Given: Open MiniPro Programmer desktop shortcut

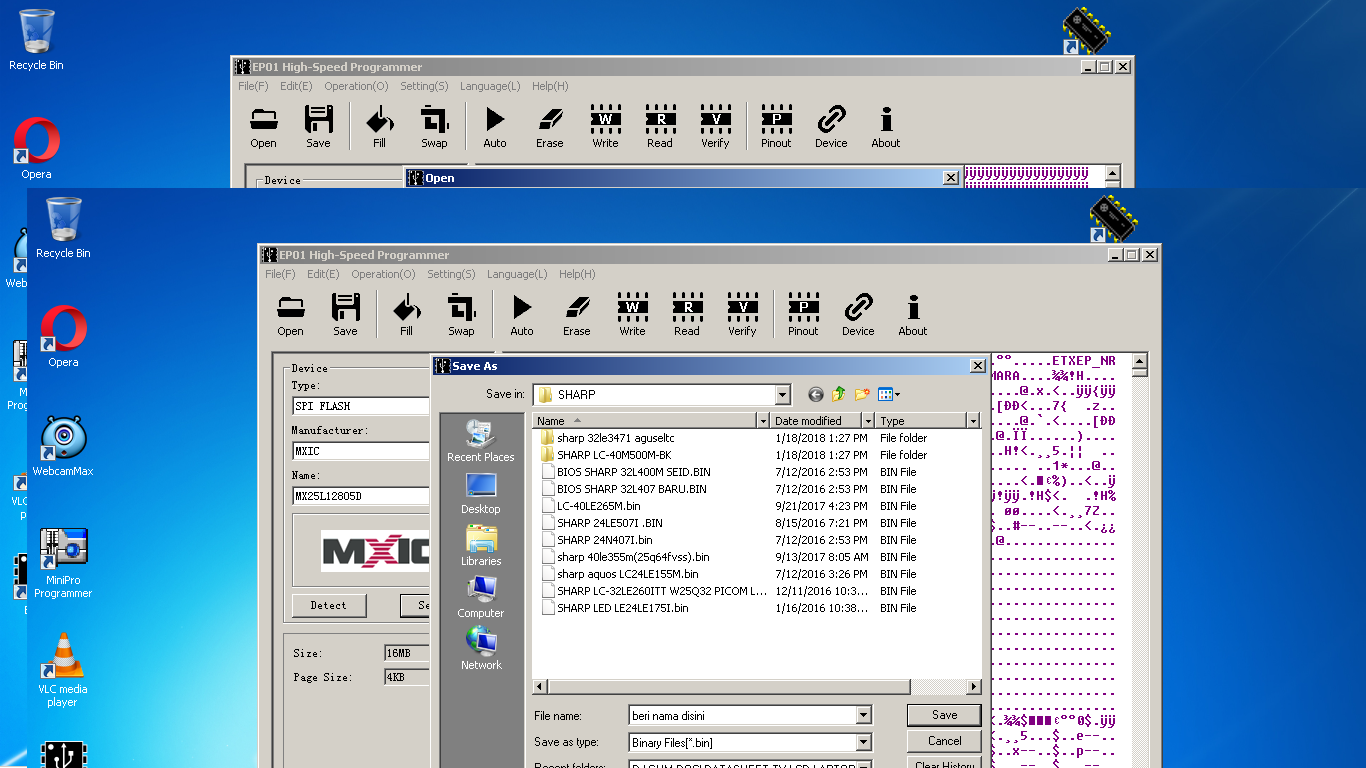Looking at the screenshot, I should point(63,563).
